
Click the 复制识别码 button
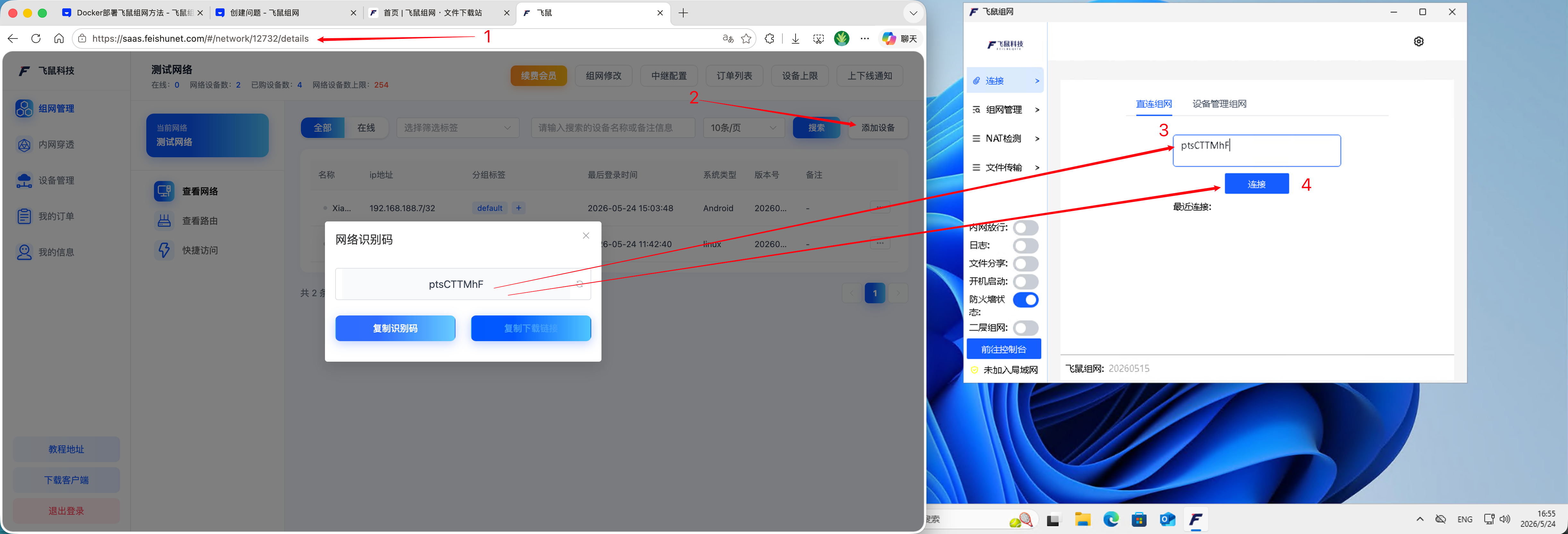(395, 328)
